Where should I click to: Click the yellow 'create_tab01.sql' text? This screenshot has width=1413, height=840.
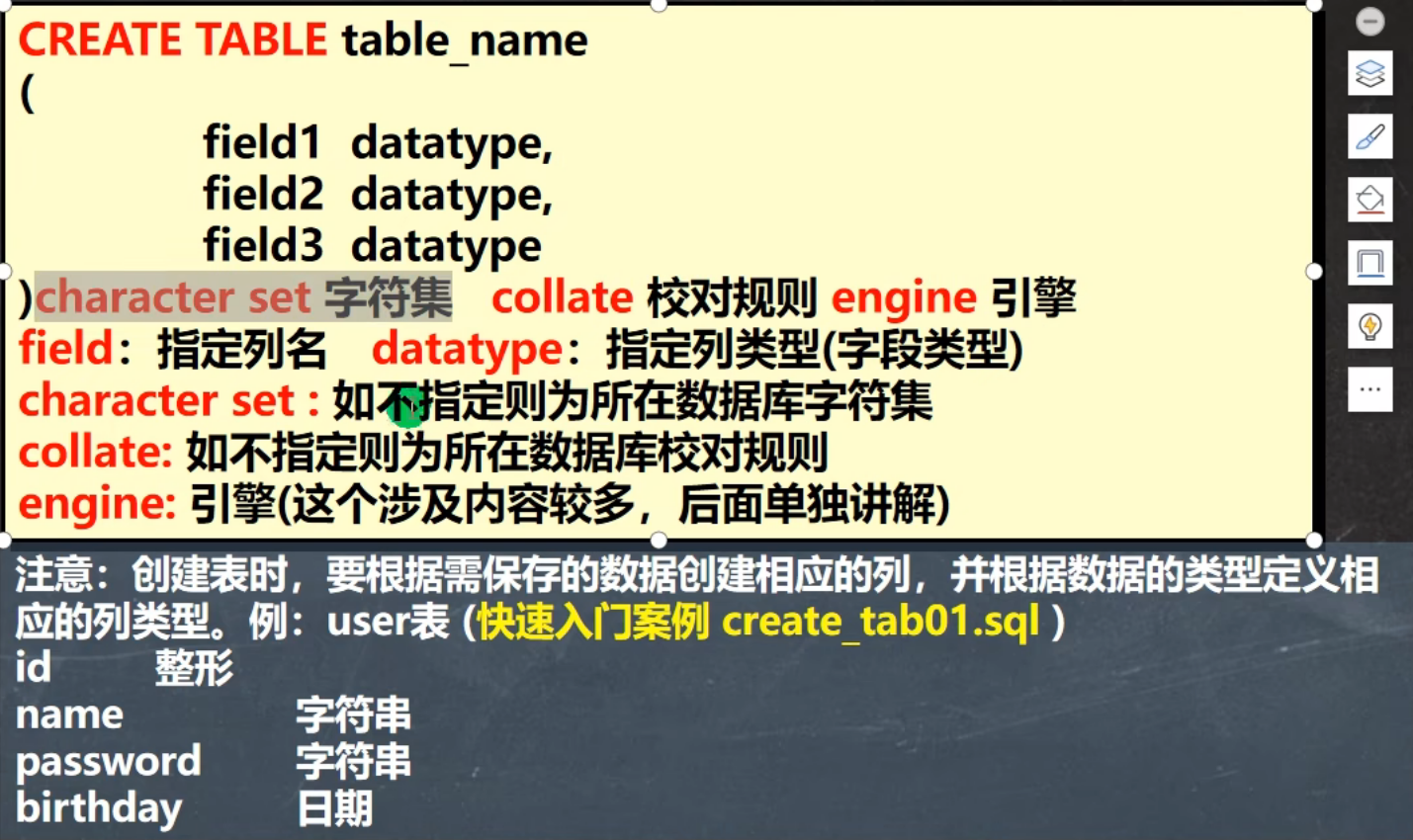[880, 622]
